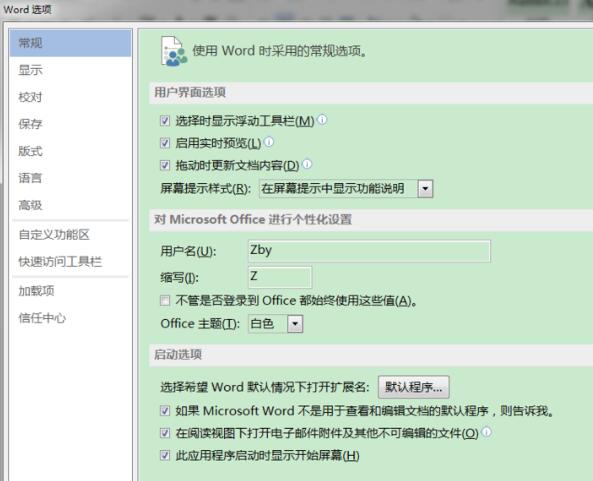Open the 屏幕提示样式 dropdown

point(425,188)
